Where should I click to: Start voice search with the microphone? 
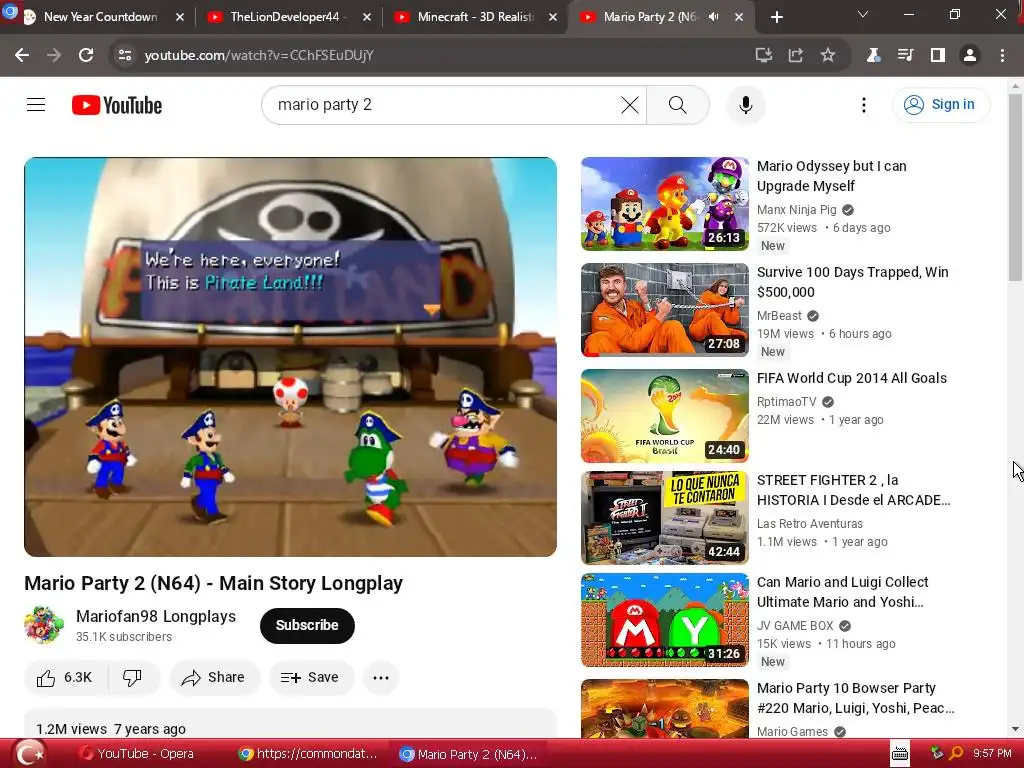tap(745, 104)
